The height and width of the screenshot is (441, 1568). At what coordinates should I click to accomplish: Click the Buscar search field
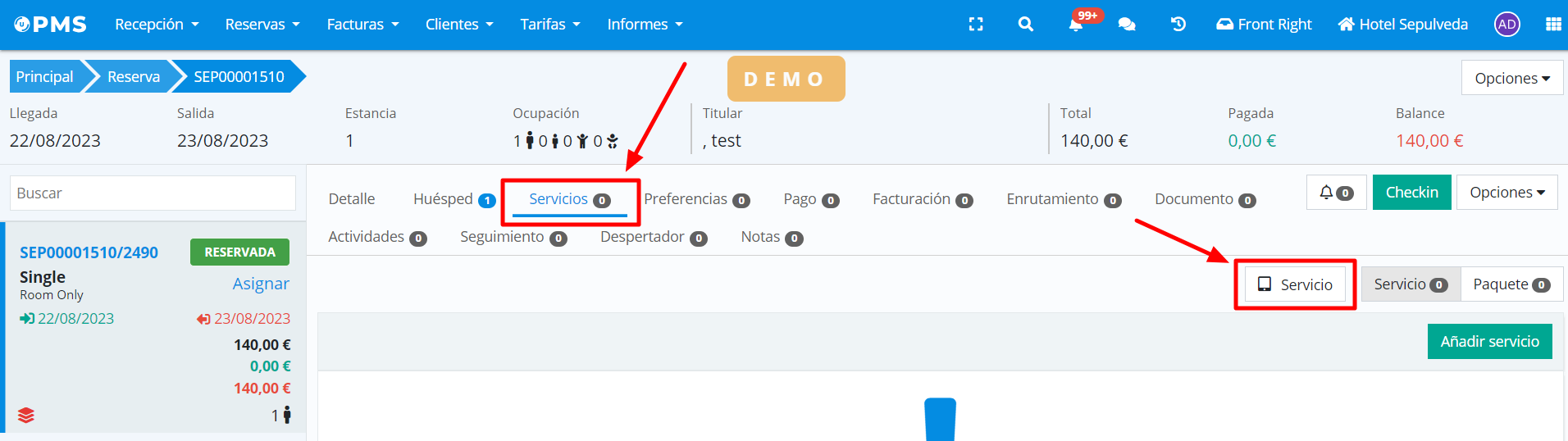pos(153,193)
